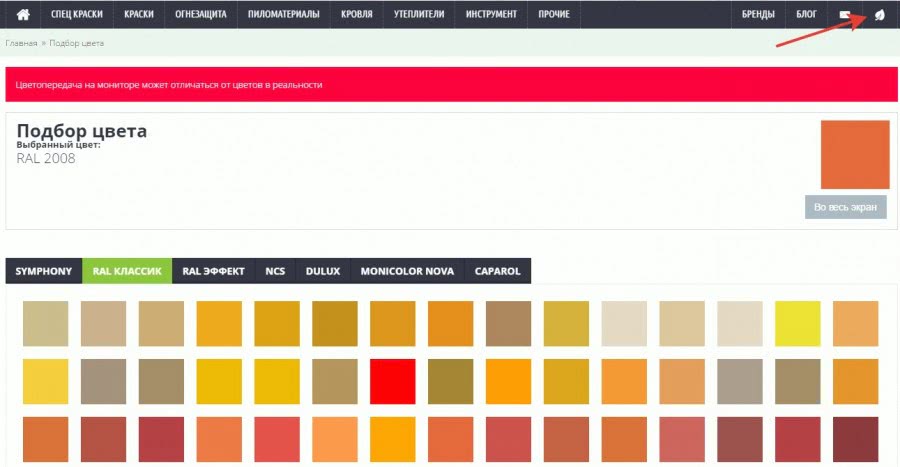
Task: Open the MONICOLOR NOVA tab
Action: [407, 271]
